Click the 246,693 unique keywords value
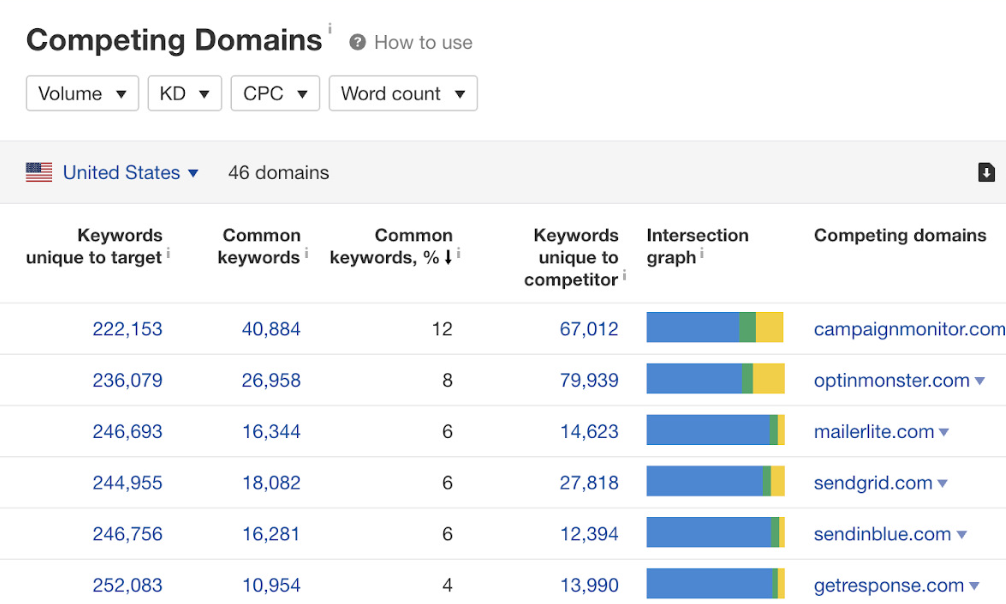 (128, 432)
